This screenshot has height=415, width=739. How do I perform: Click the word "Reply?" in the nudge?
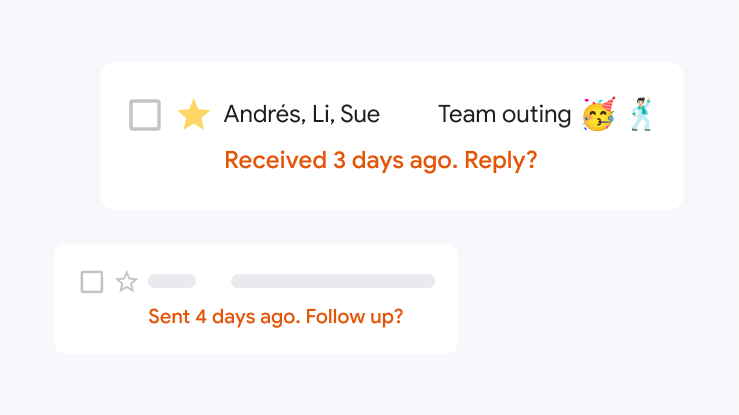[501, 160]
